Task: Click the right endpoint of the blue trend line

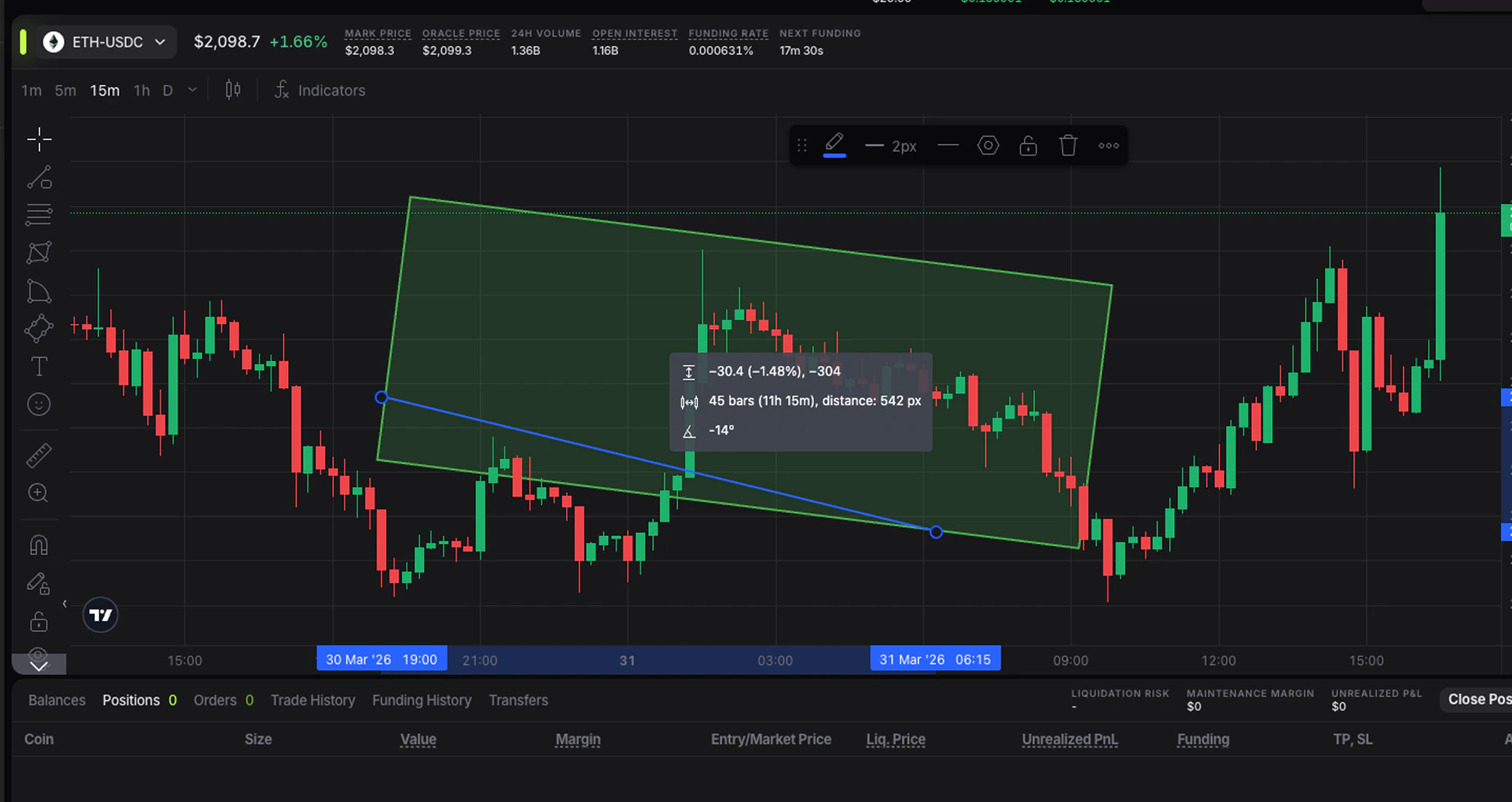Action: point(936,532)
